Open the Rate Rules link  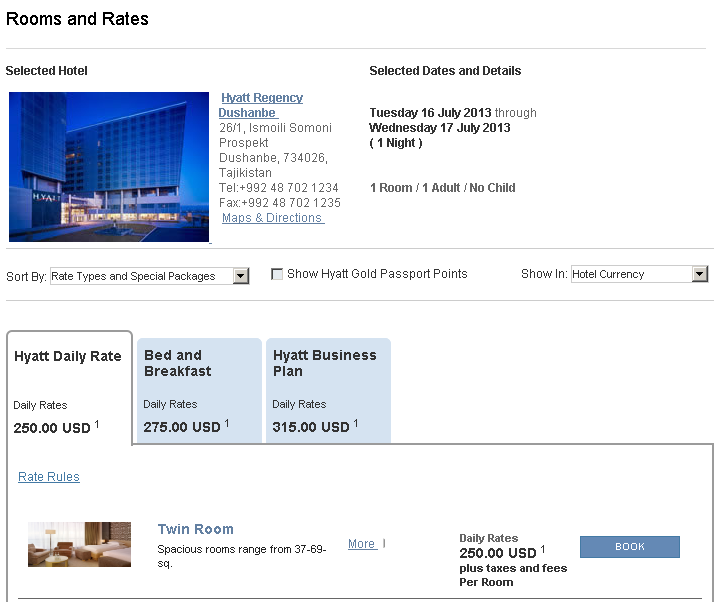tap(49, 477)
